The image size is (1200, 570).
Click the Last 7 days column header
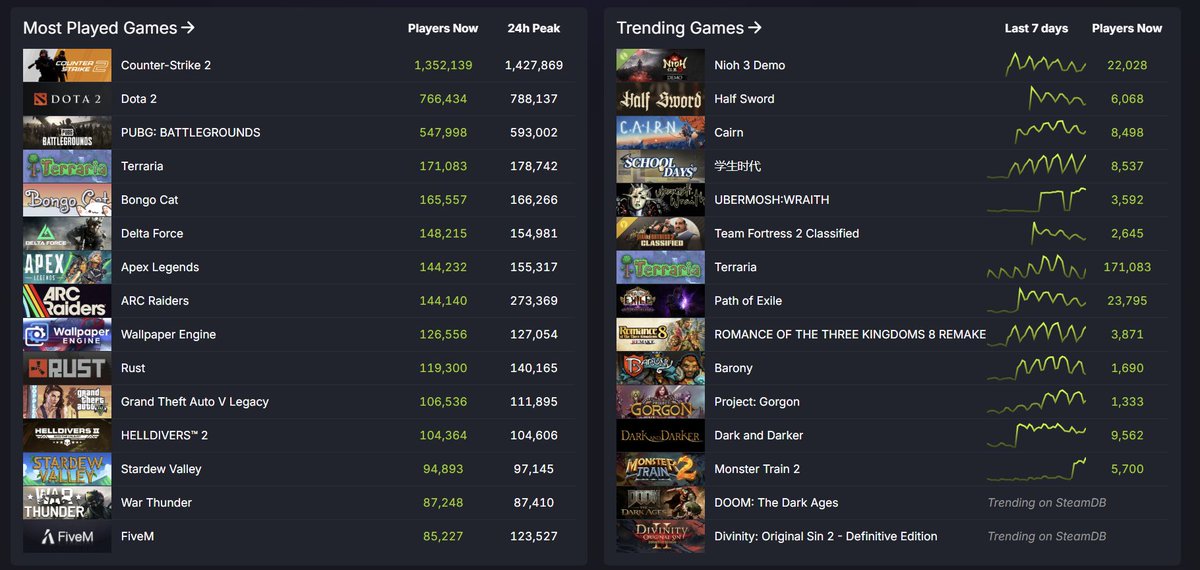1036,28
